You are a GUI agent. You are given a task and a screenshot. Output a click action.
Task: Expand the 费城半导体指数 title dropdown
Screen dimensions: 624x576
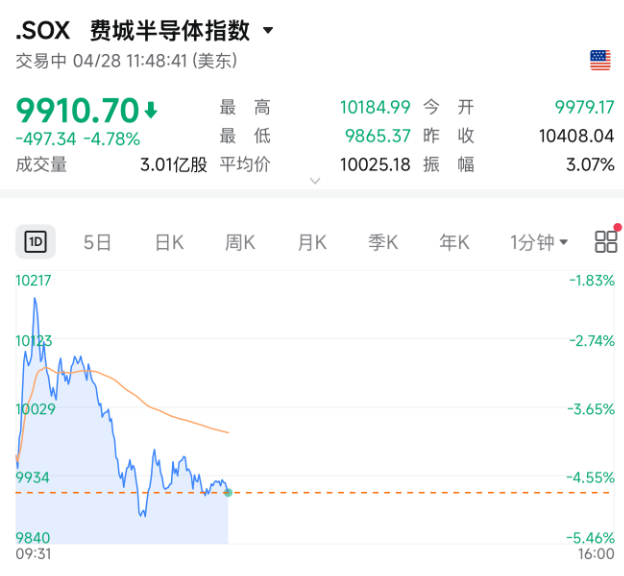[x=268, y=31]
